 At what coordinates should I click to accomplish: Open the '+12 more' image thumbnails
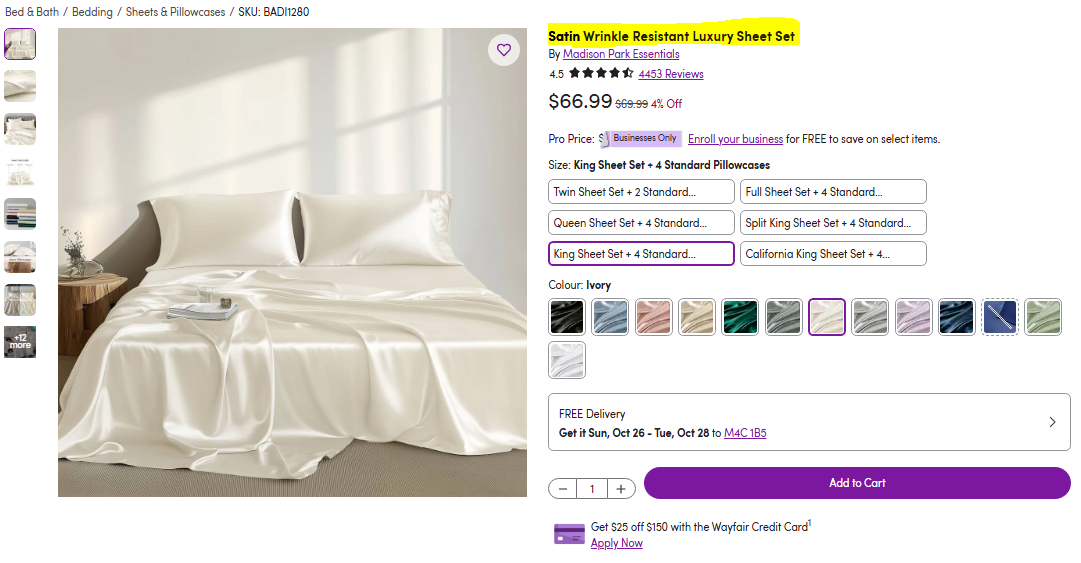pos(20,342)
